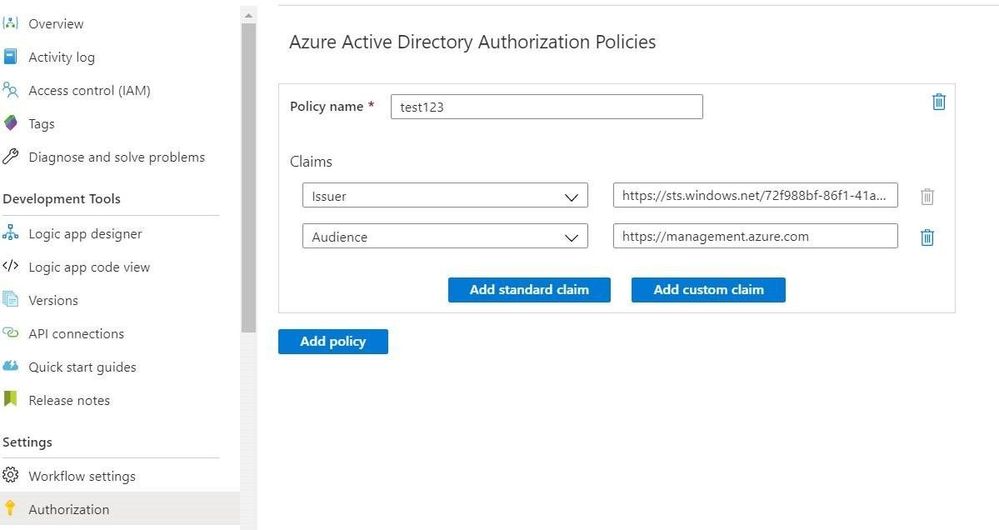Open Tags page

[41, 124]
